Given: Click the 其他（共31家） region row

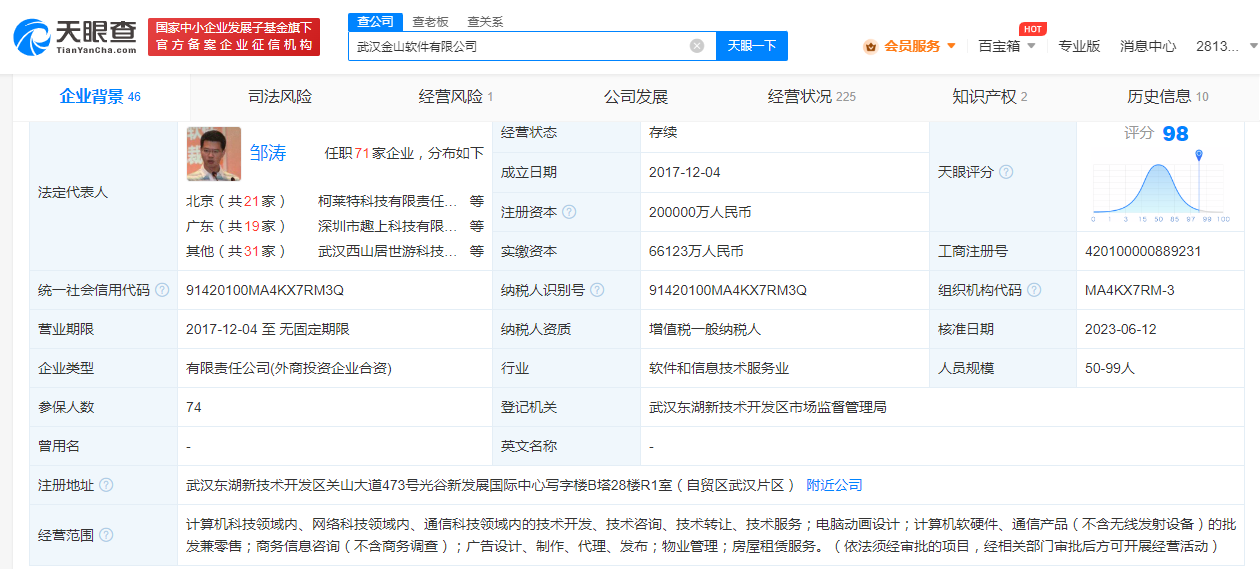Looking at the screenshot, I should pyautogui.click(x=237, y=251).
